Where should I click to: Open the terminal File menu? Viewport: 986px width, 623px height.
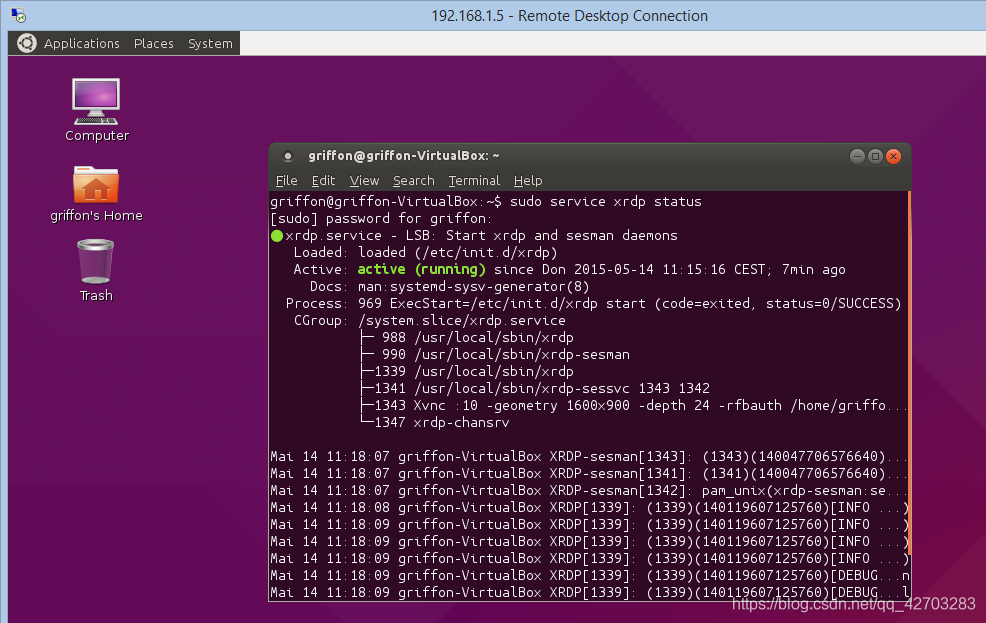[286, 180]
